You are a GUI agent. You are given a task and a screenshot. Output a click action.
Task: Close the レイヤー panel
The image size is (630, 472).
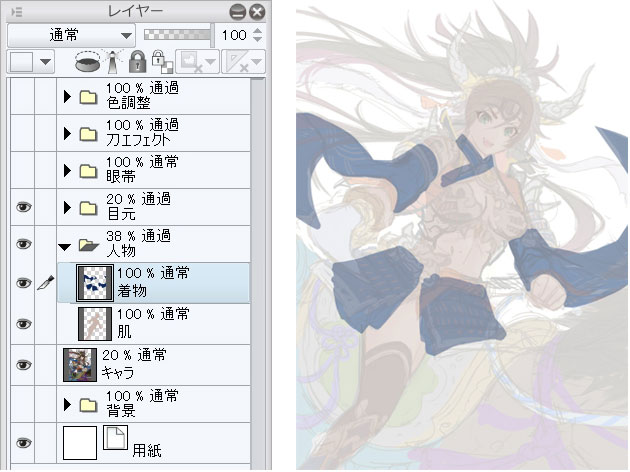(257, 12)
